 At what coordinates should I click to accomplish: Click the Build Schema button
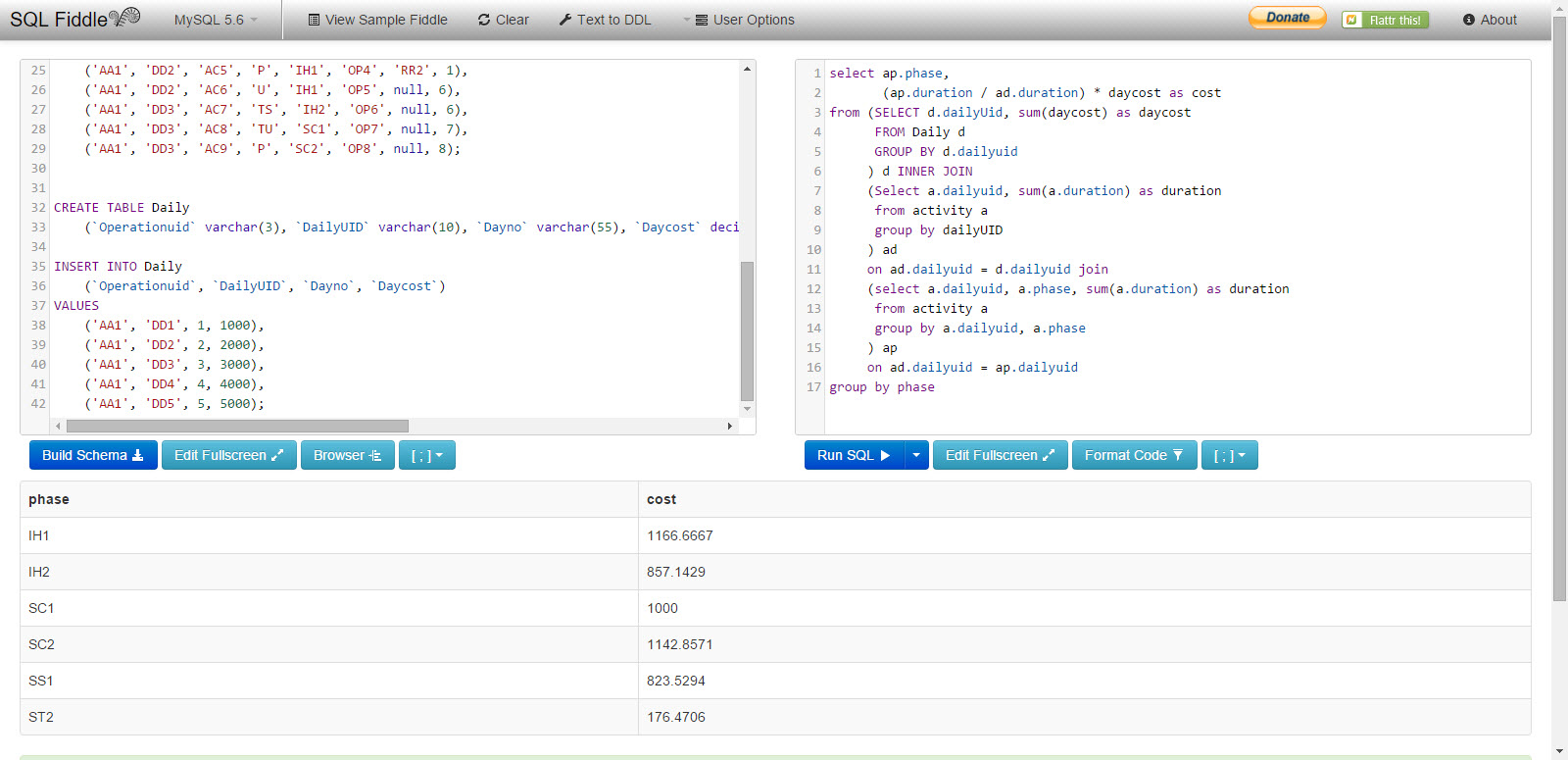pyautogui.click(x=93, y=455)
